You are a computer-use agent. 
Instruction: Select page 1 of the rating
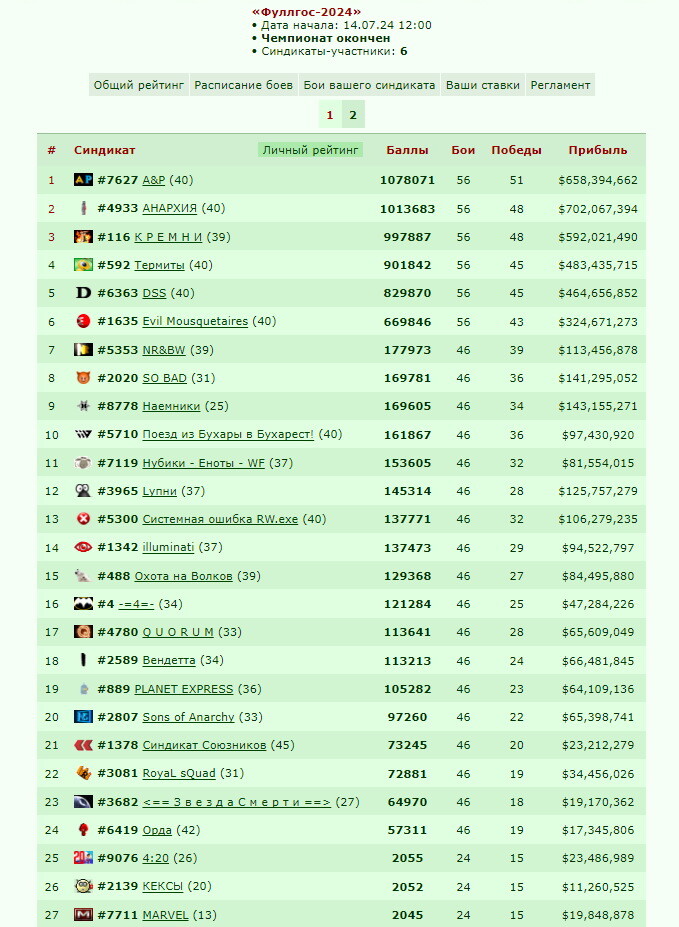pos(330,115)
